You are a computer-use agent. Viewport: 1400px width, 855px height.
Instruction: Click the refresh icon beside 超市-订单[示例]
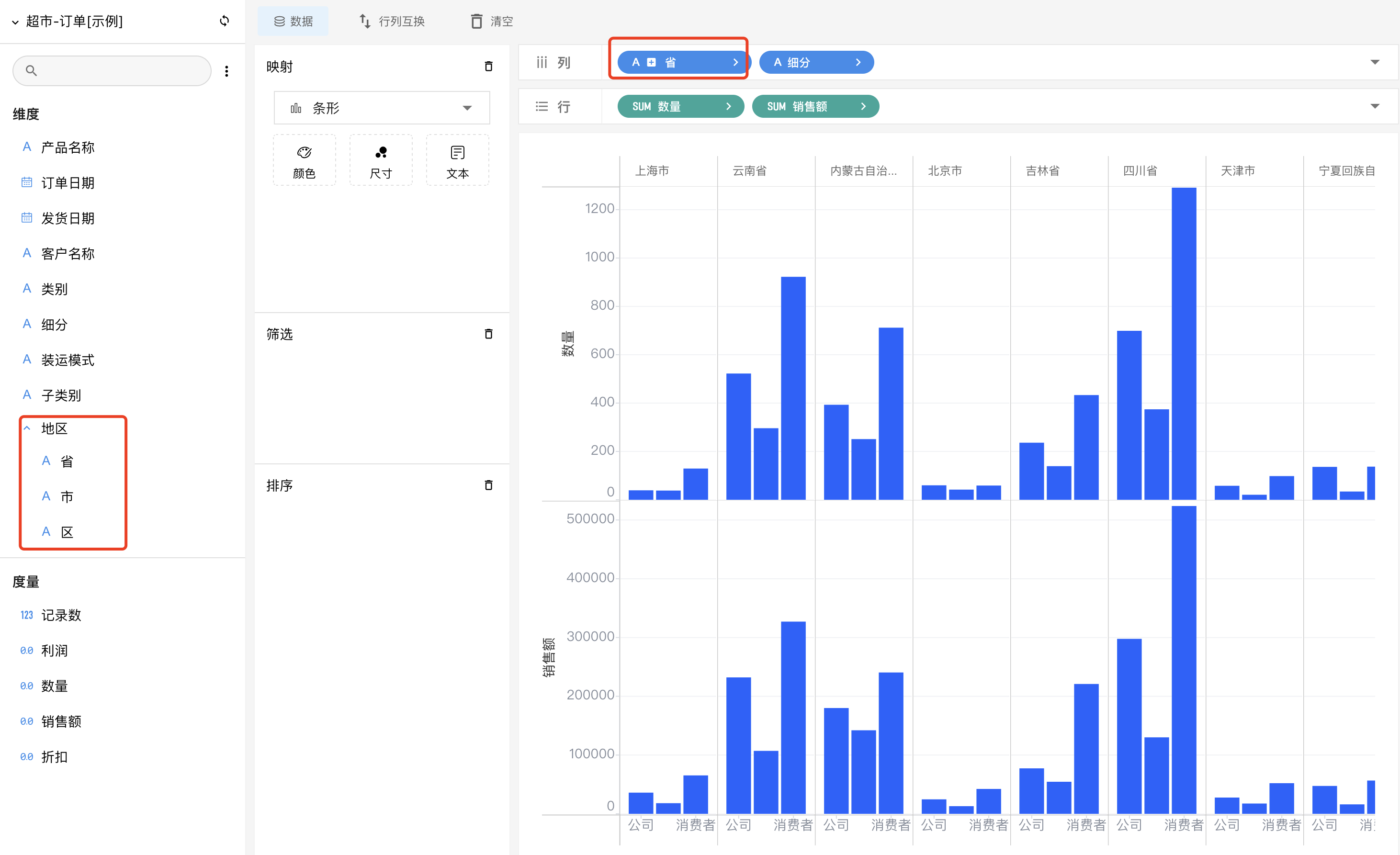pos(225,21)
